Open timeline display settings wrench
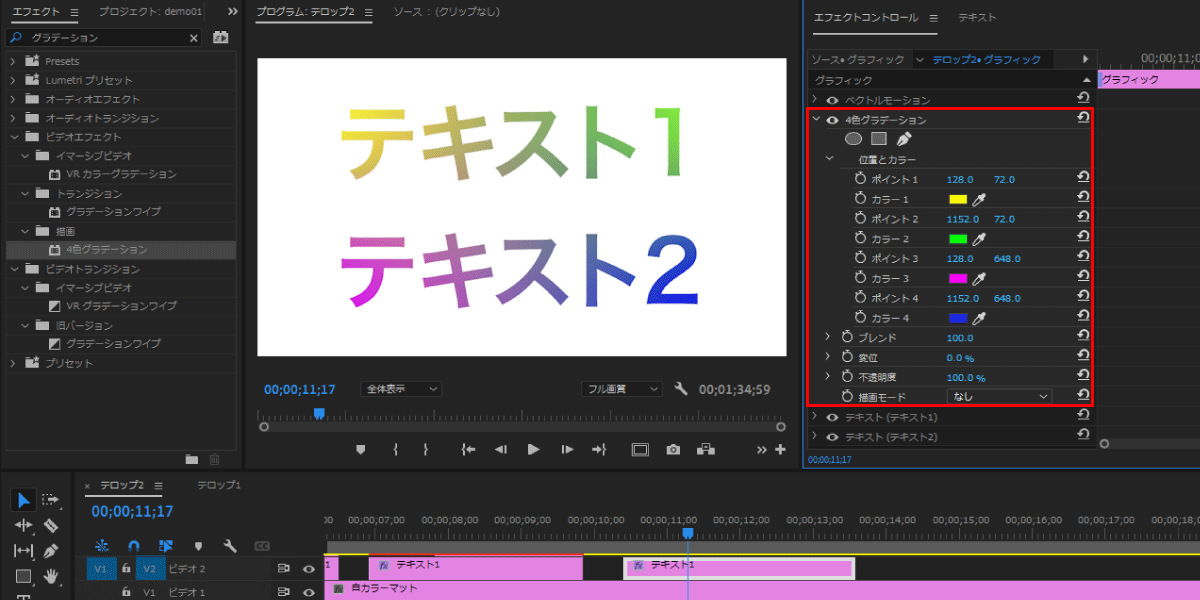 (230, 546)
